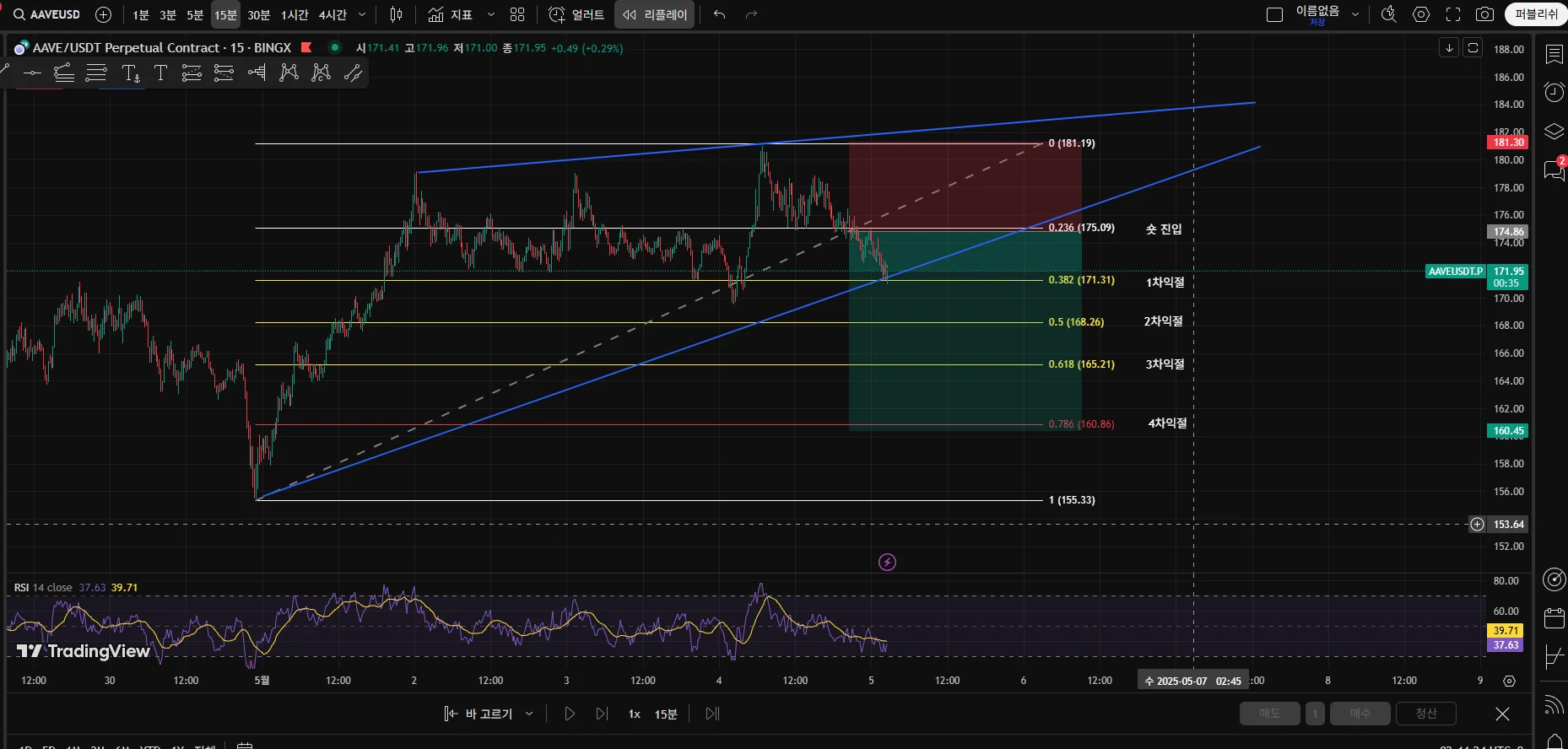Click the camera snapshot icon
The width and height of the screenshot is (1568, 749).
click(1484, 14)
